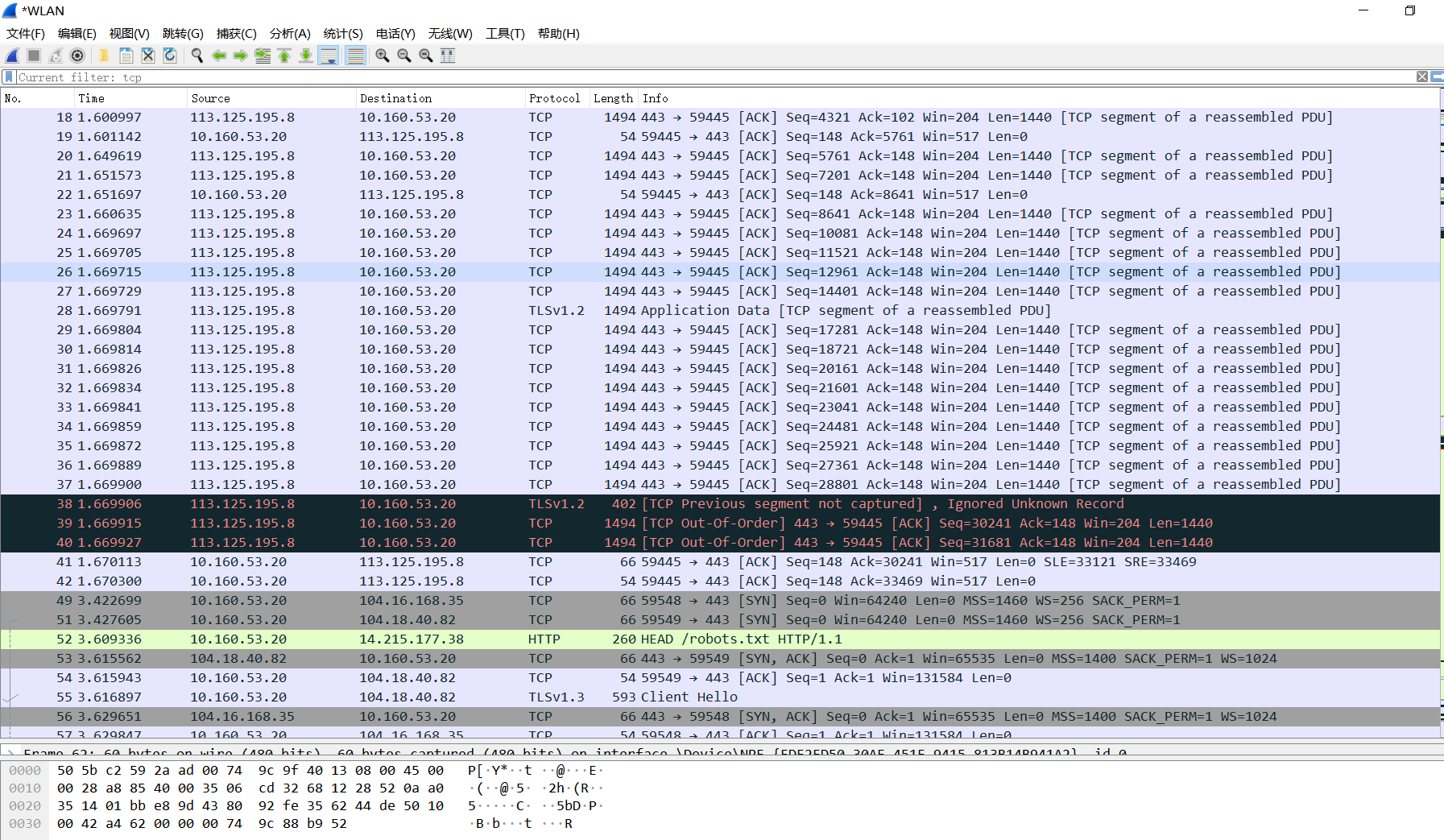Open the 视图(V) menu

[x=130, y=33]
